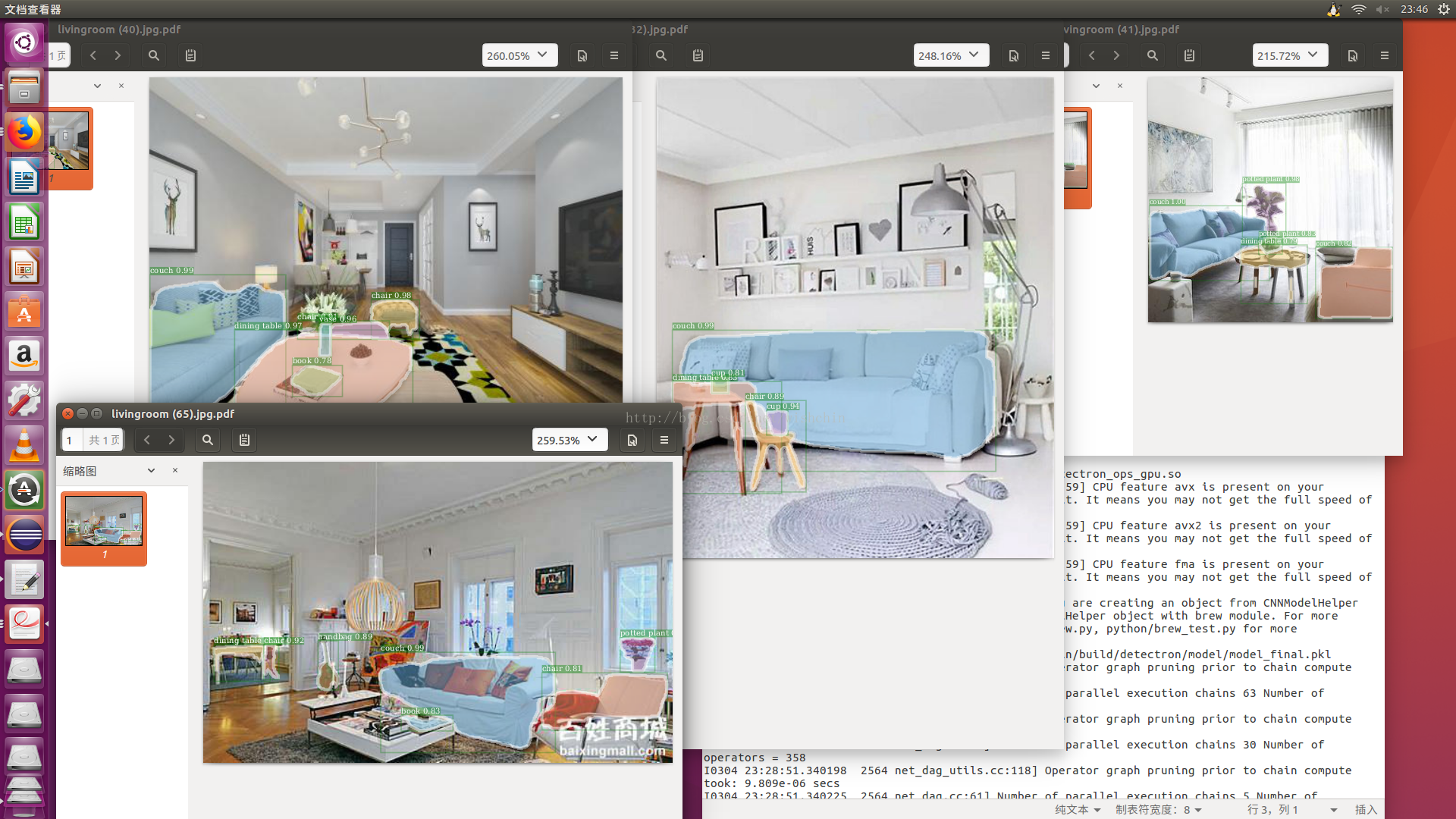The image size is (1456, 819).
Task: Go to previous page in livingroom (41) window
Action: click(1092, 55)
